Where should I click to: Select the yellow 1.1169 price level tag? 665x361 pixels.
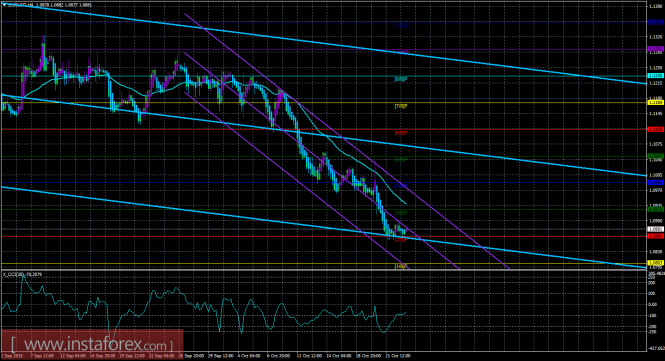coord(656,102)
